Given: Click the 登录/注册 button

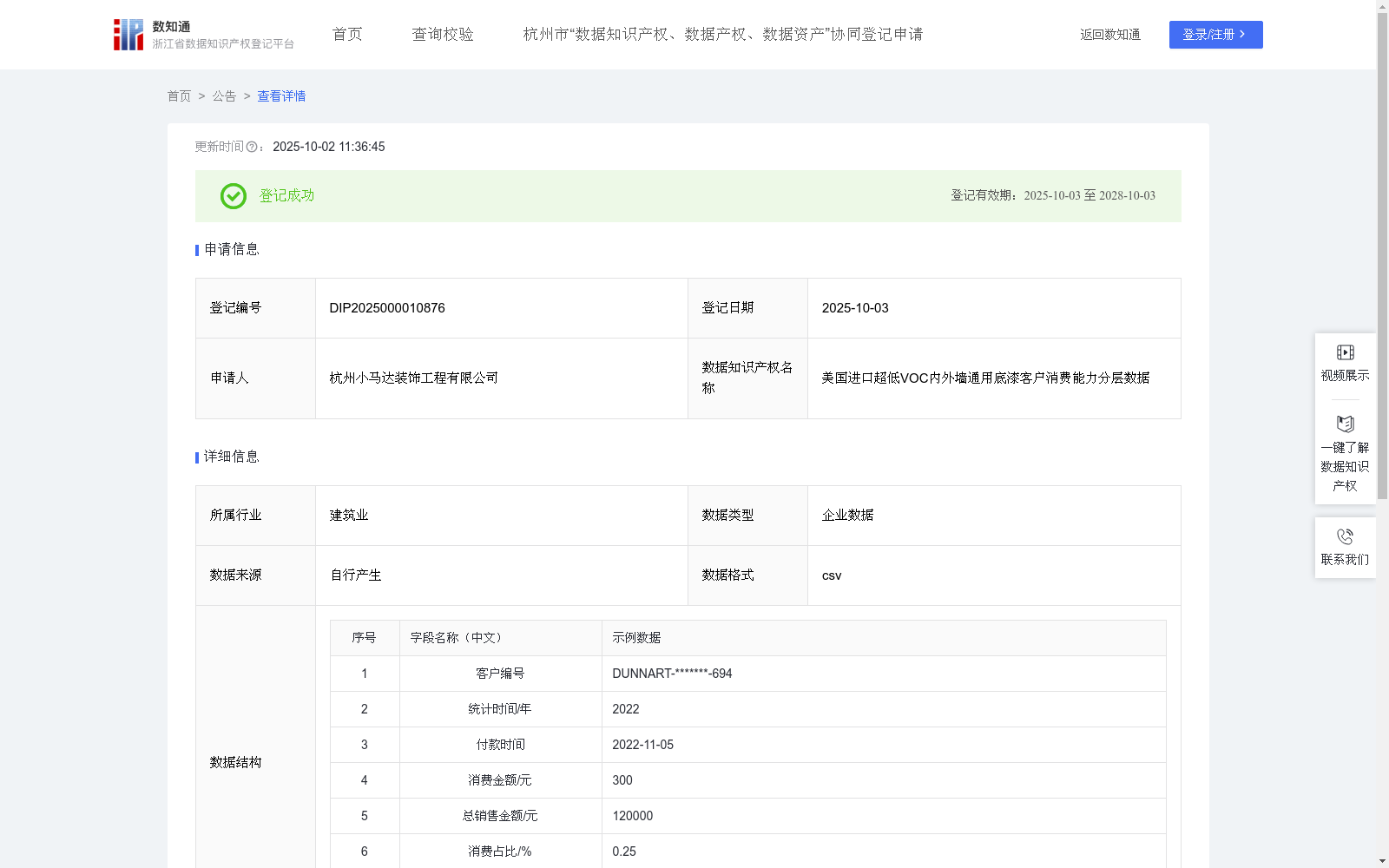Looking at the screenshot, I should click(x=1215, y=35).
